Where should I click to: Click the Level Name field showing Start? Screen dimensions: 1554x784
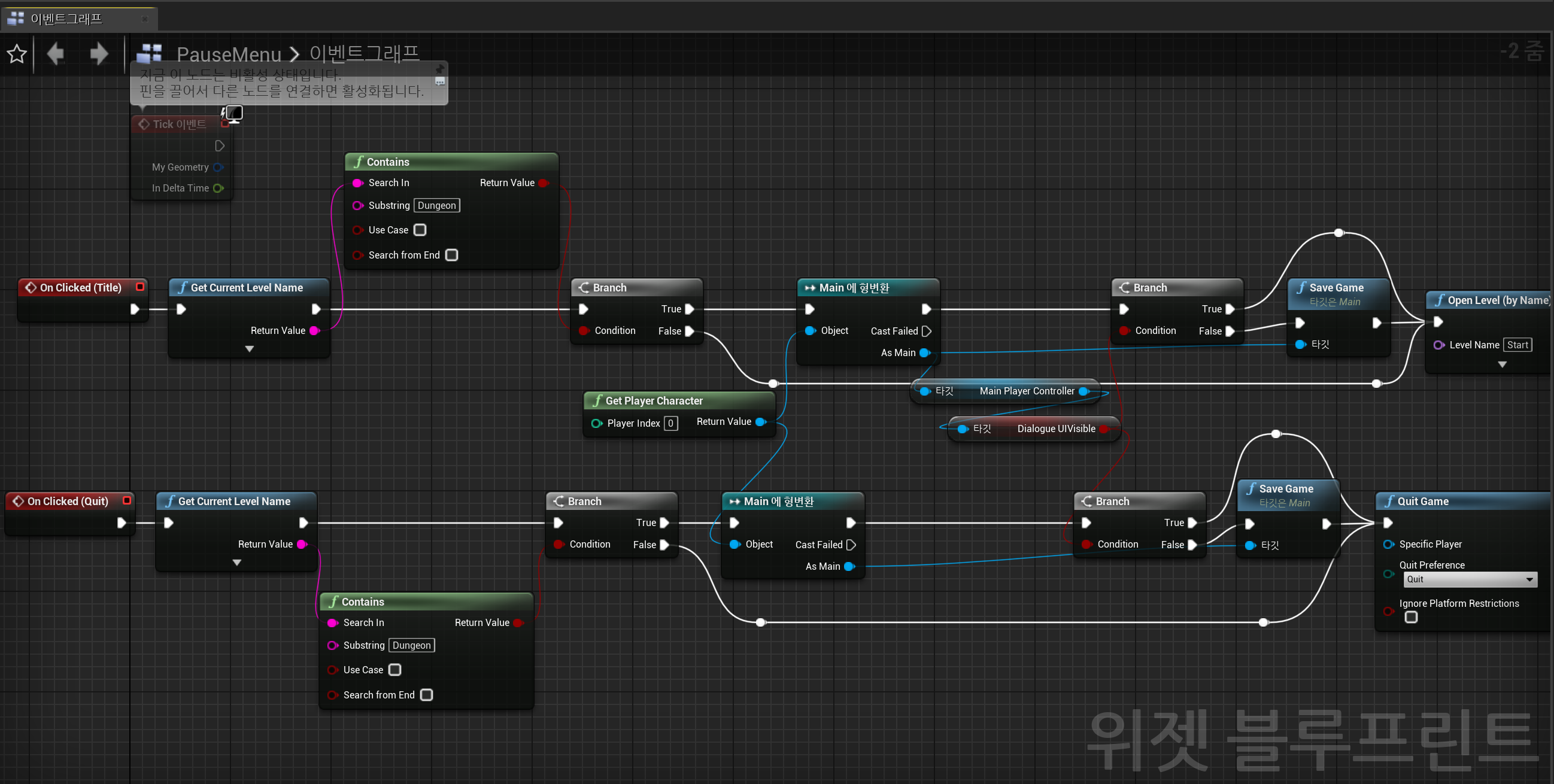click(x=1519, y=344)
